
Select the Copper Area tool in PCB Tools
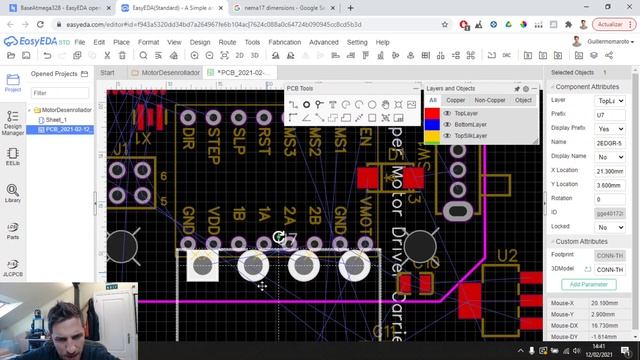click(333, 118)
